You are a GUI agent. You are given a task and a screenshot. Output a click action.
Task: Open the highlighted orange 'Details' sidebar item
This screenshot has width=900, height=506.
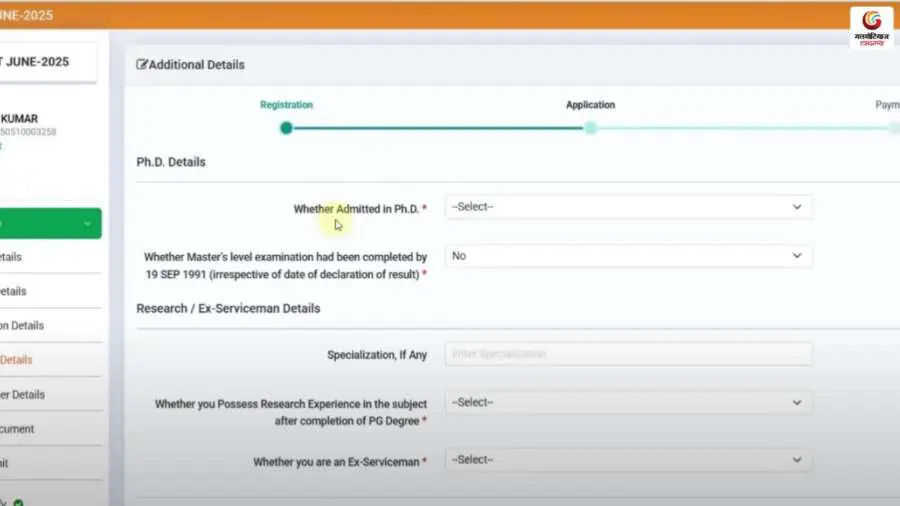click(16, 360)
